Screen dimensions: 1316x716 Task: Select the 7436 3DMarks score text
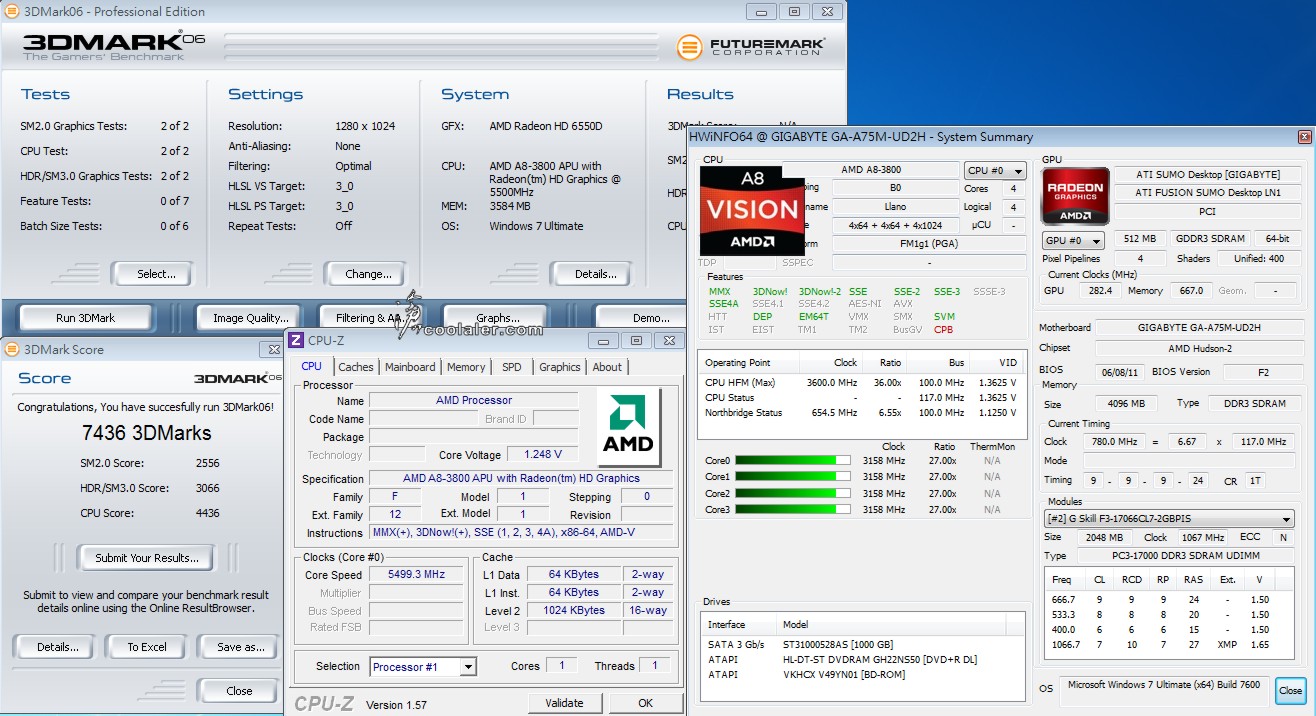pyautogui.click(x=147, y=433)
